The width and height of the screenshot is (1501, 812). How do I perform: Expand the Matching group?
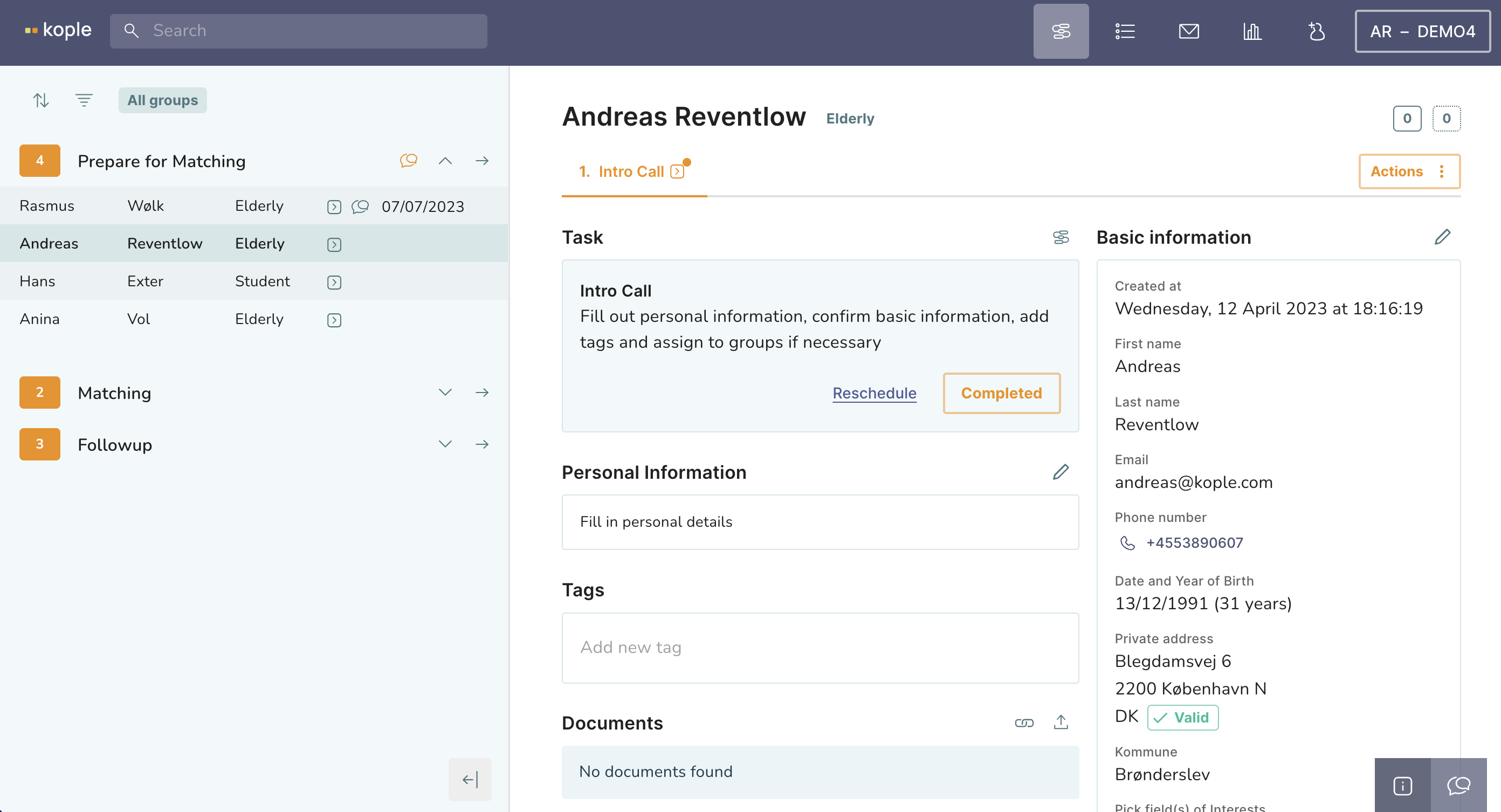pos(446,393)
